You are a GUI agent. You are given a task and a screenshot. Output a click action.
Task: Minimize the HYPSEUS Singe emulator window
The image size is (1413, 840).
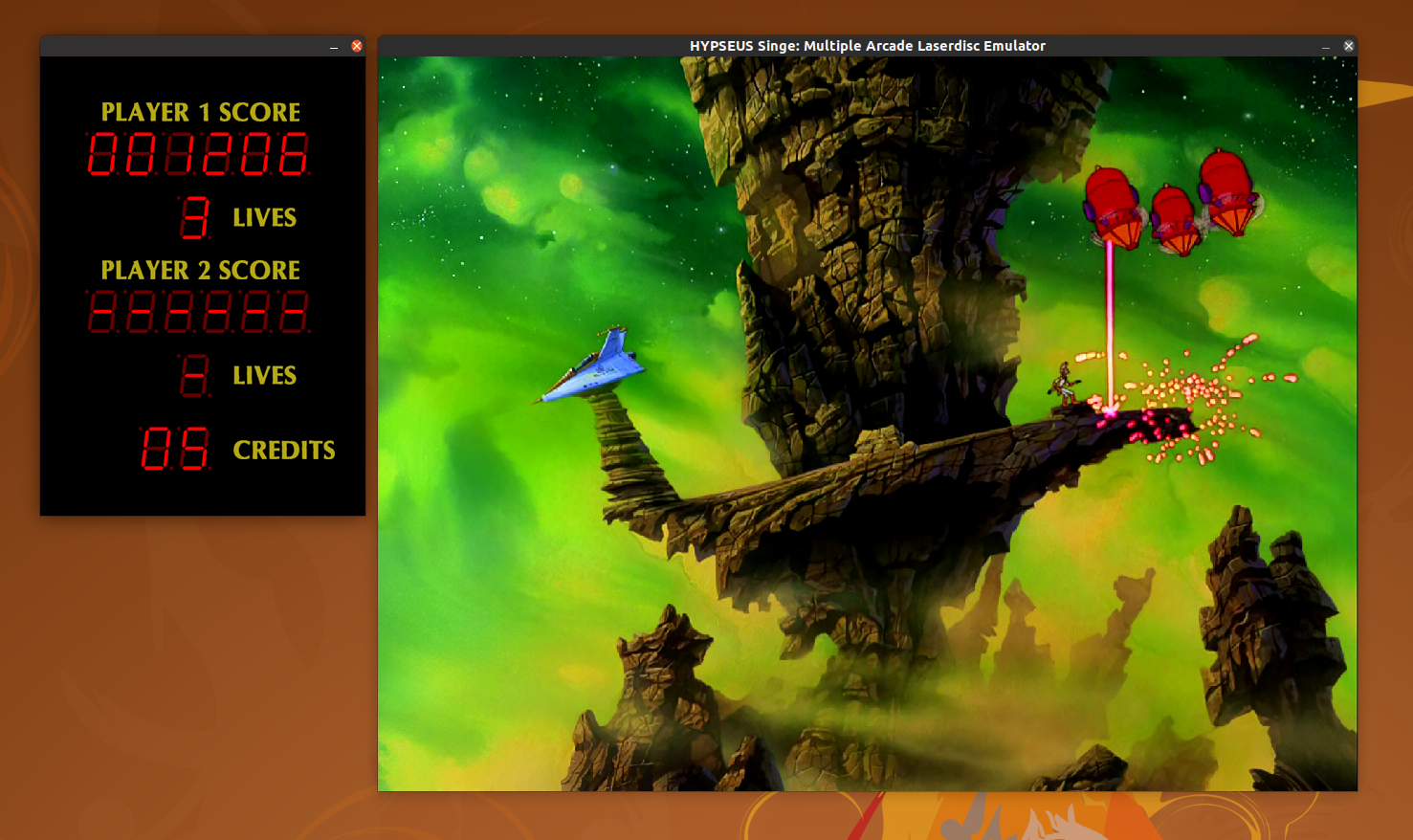[x=1326, y=47]
